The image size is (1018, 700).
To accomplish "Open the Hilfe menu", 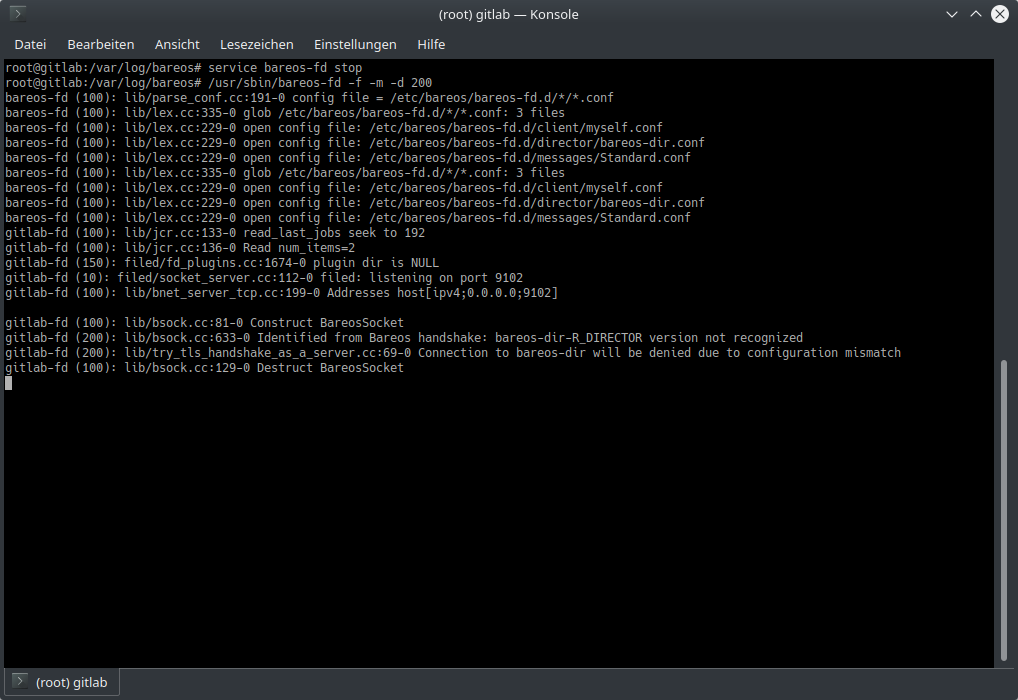I will tap(431, 44).
